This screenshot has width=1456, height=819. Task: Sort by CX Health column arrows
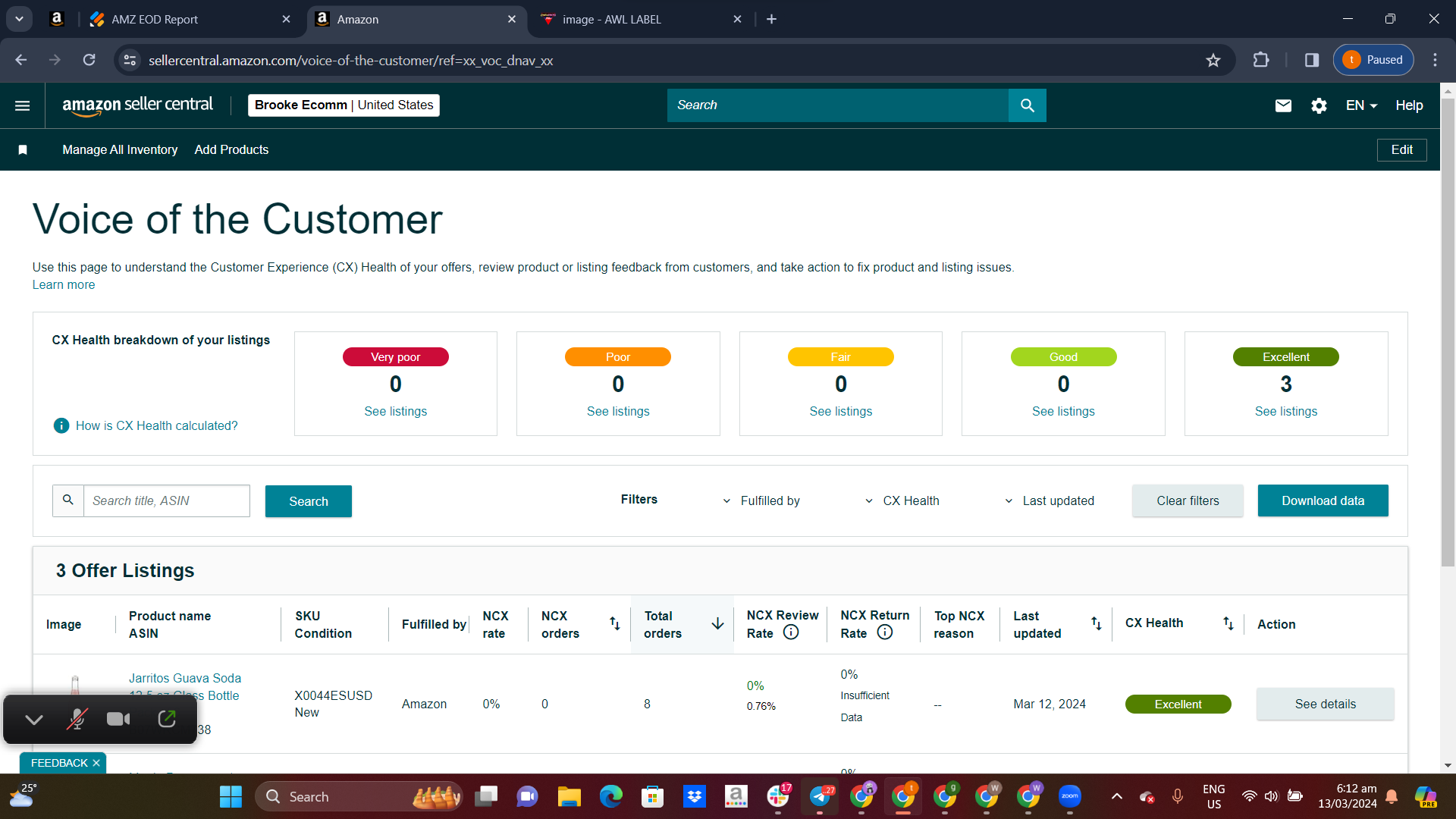point(1228,623)
